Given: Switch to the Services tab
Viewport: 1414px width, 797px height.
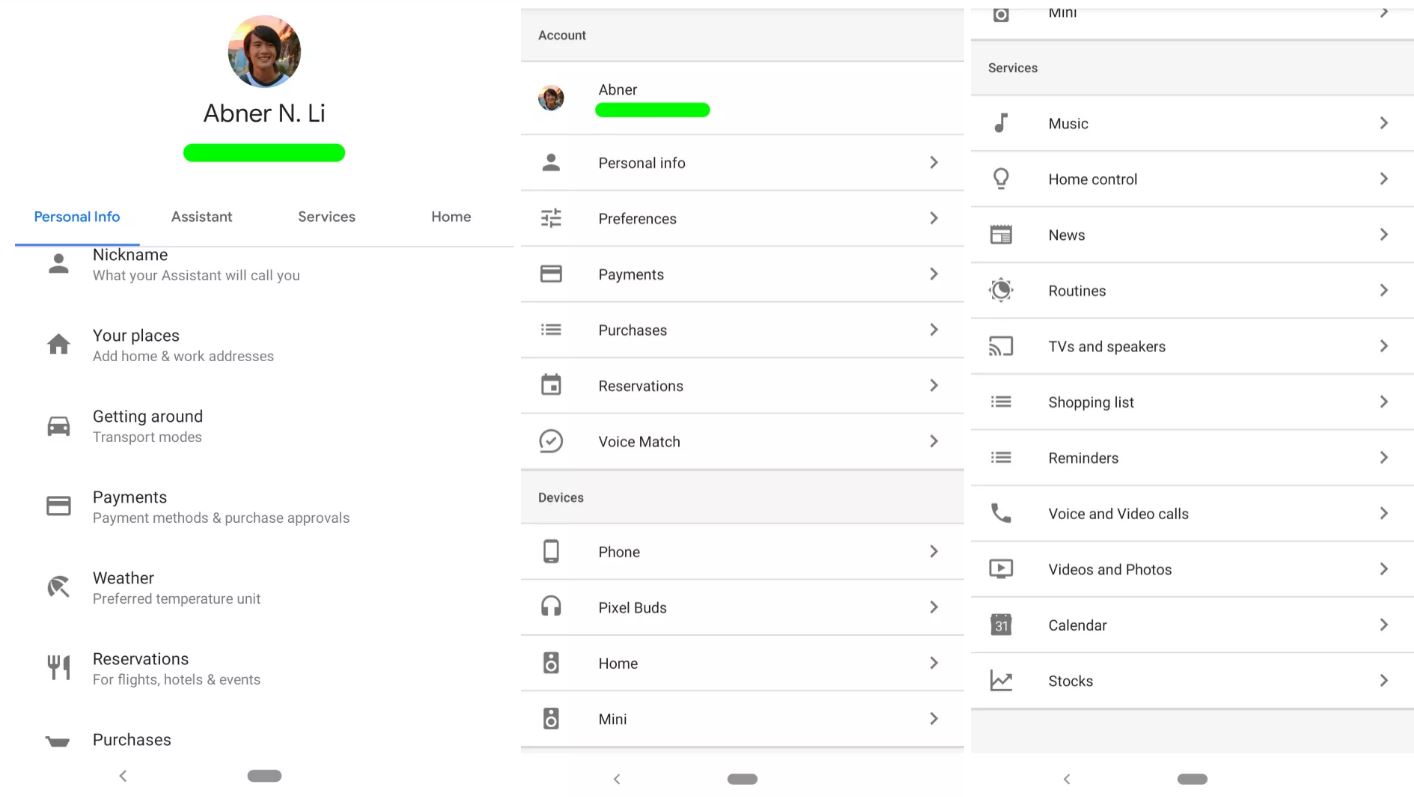Looking at the screenshot, I should coord(326,216).
